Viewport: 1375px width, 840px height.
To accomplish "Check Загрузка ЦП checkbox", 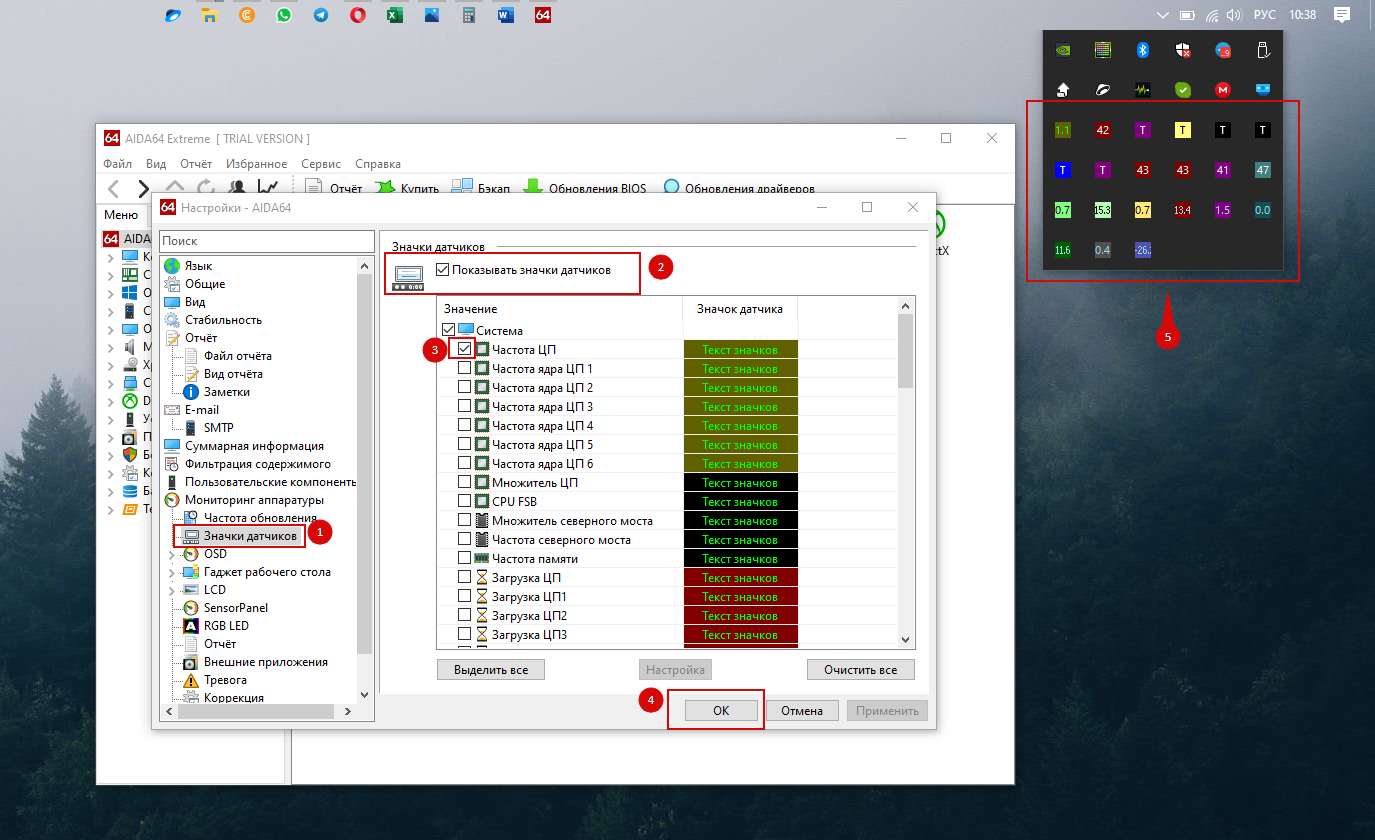I will 465,577.
